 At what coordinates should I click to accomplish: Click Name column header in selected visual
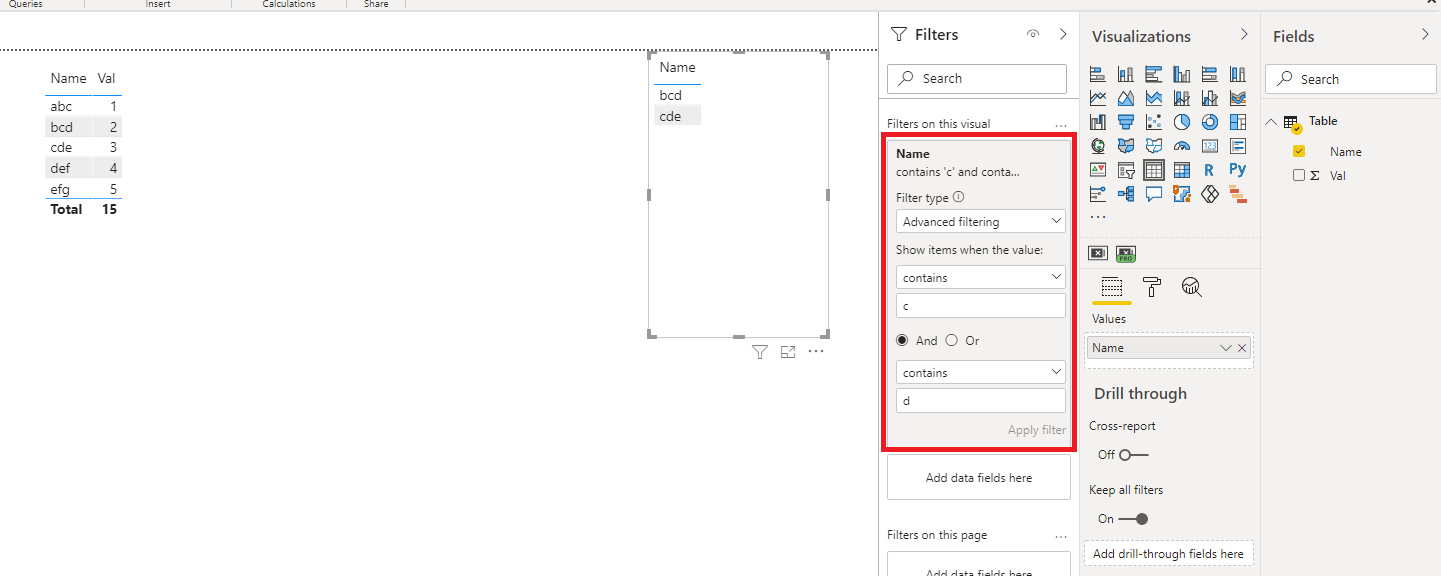678,68
